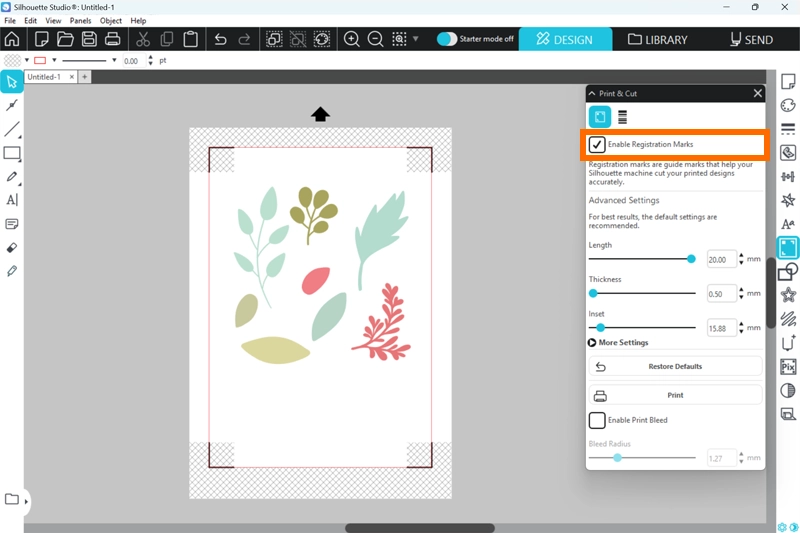Click the Zoom In magnifier icon

pos(352,39)
